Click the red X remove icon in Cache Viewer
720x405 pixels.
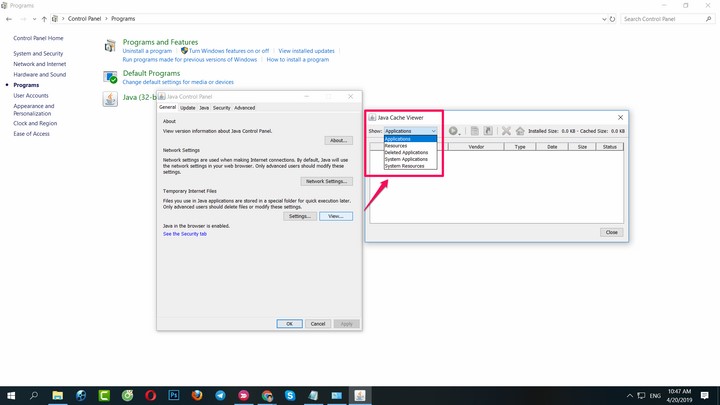point(506,131)
